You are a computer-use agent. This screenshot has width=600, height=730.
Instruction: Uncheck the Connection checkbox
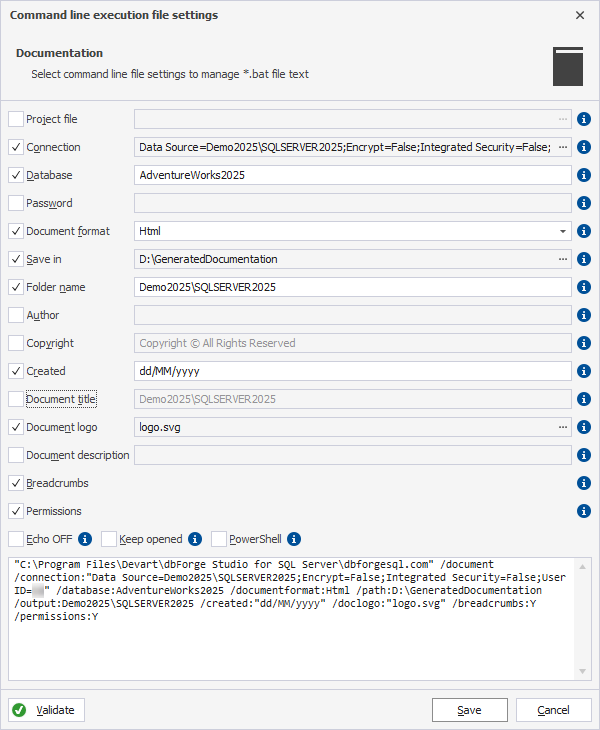[16, 147]
